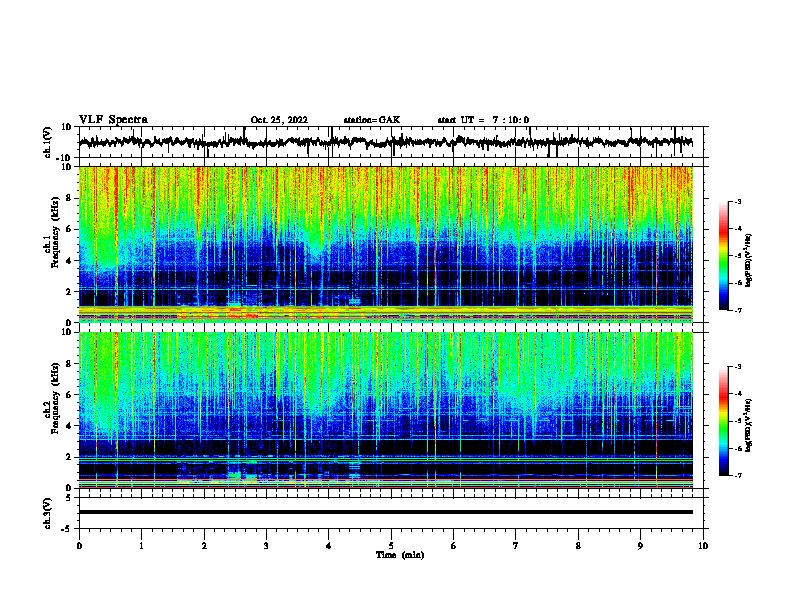Select the "ch.1 Frequency (kHz)" axis label

[54, 233]
